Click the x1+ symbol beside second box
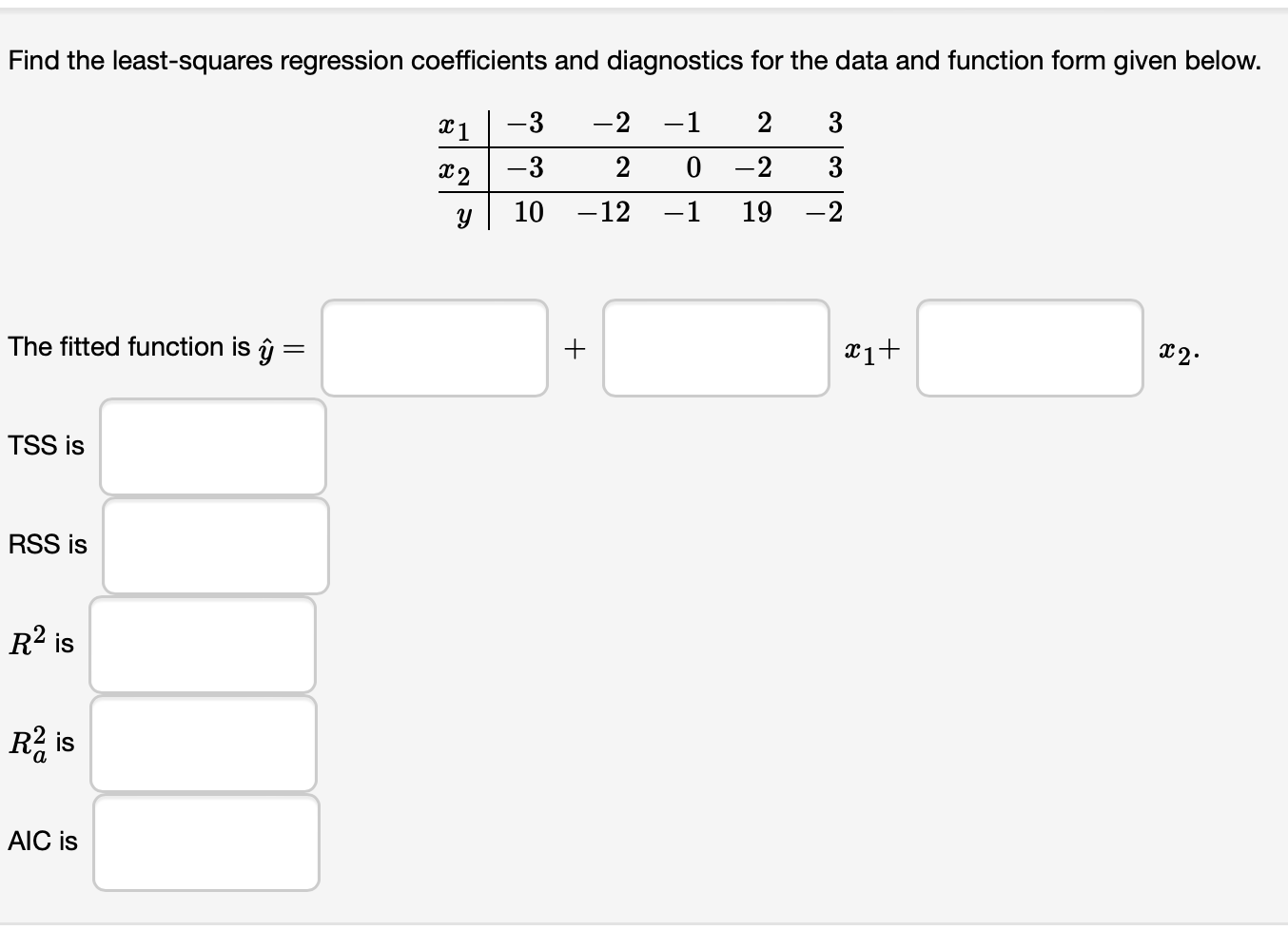Image resolution: width=1288 pixels, height=930 pixels. tap(868, 350)
